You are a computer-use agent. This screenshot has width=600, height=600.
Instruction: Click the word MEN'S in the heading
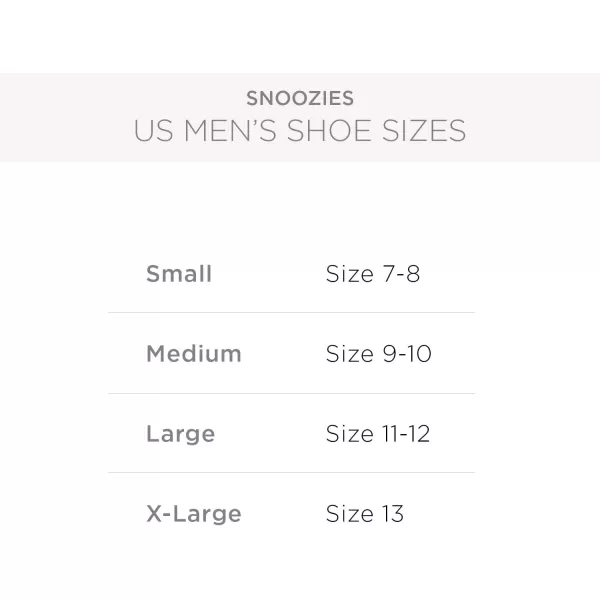pyautogui.click(x=227, y=131)
